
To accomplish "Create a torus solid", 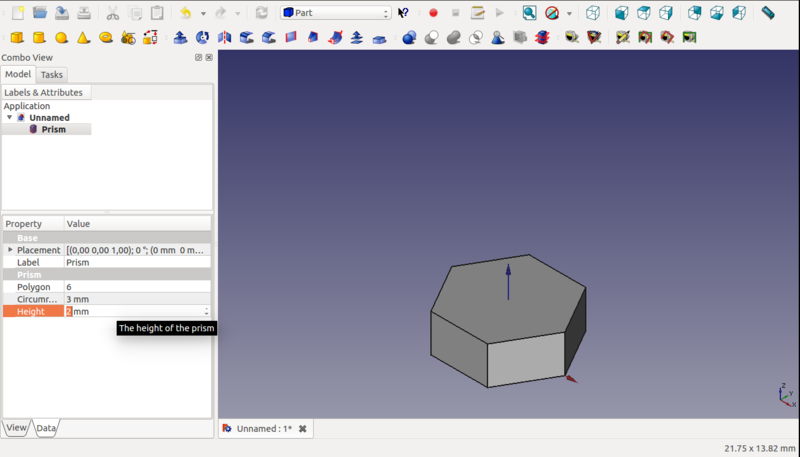I will tap(105, 38).
